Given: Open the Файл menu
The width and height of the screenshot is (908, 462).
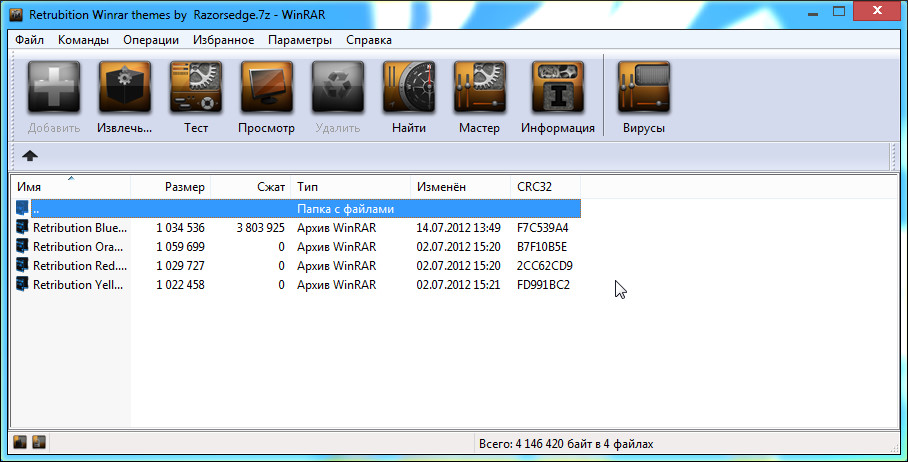Looking at the screenshot, I should pyautogui.click(x=30, y=40).
